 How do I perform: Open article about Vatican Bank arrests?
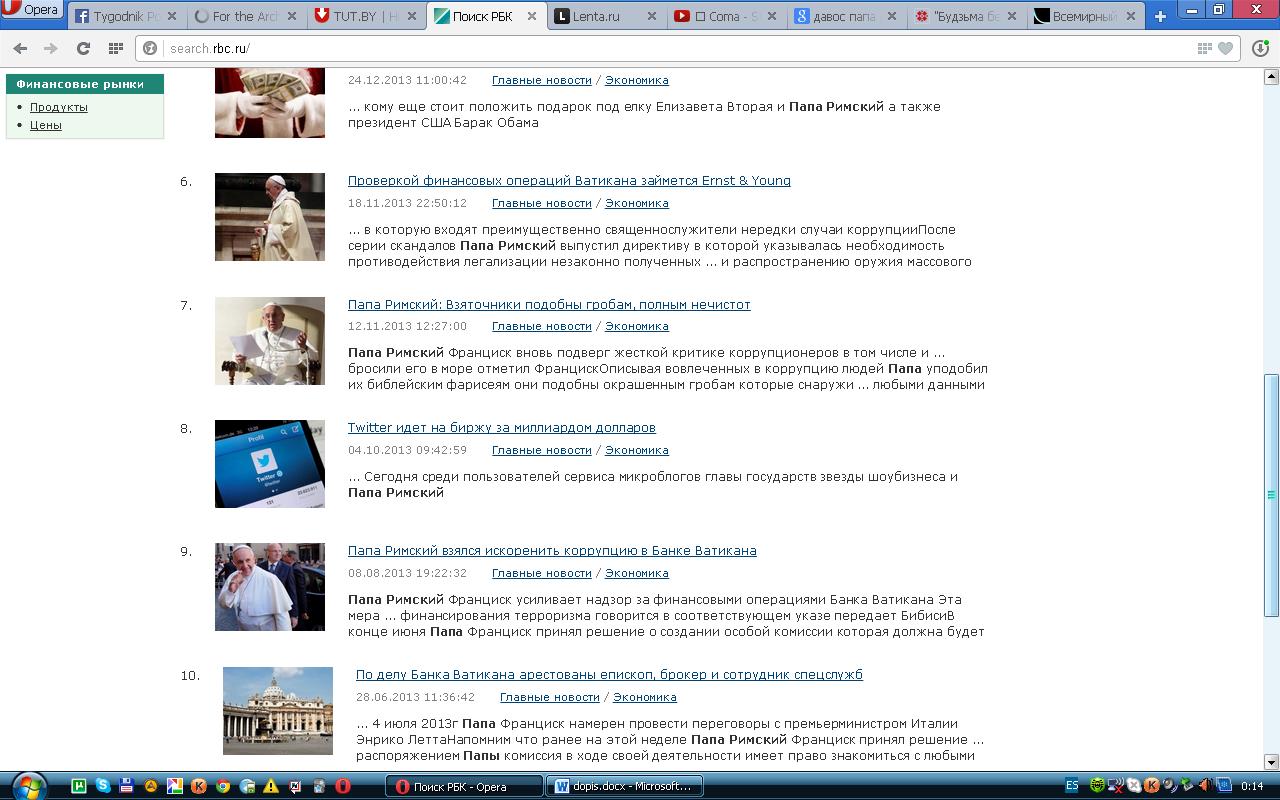[x=609, y=675]
